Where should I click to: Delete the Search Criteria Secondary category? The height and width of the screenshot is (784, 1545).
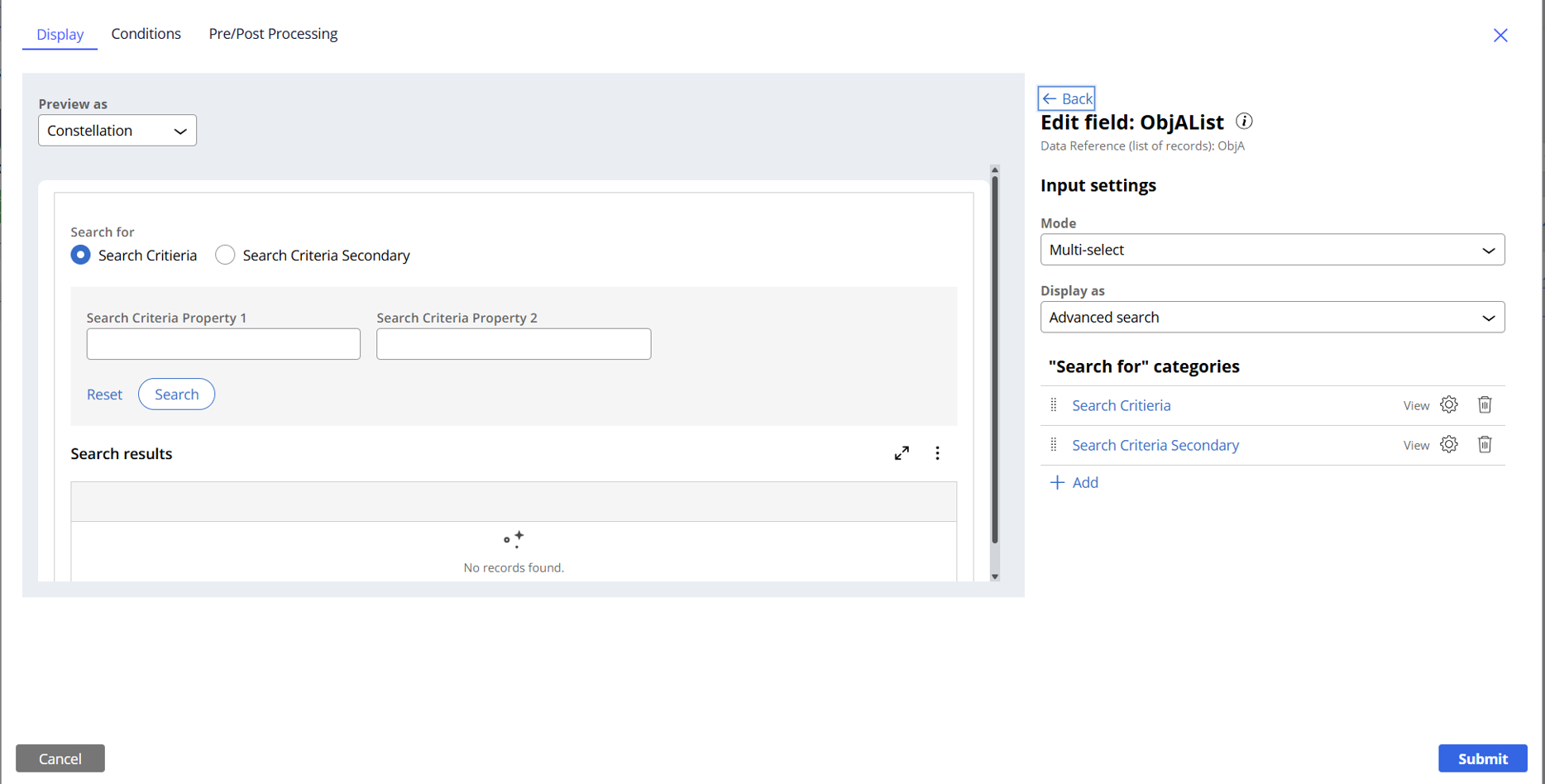click(1485, 445)
